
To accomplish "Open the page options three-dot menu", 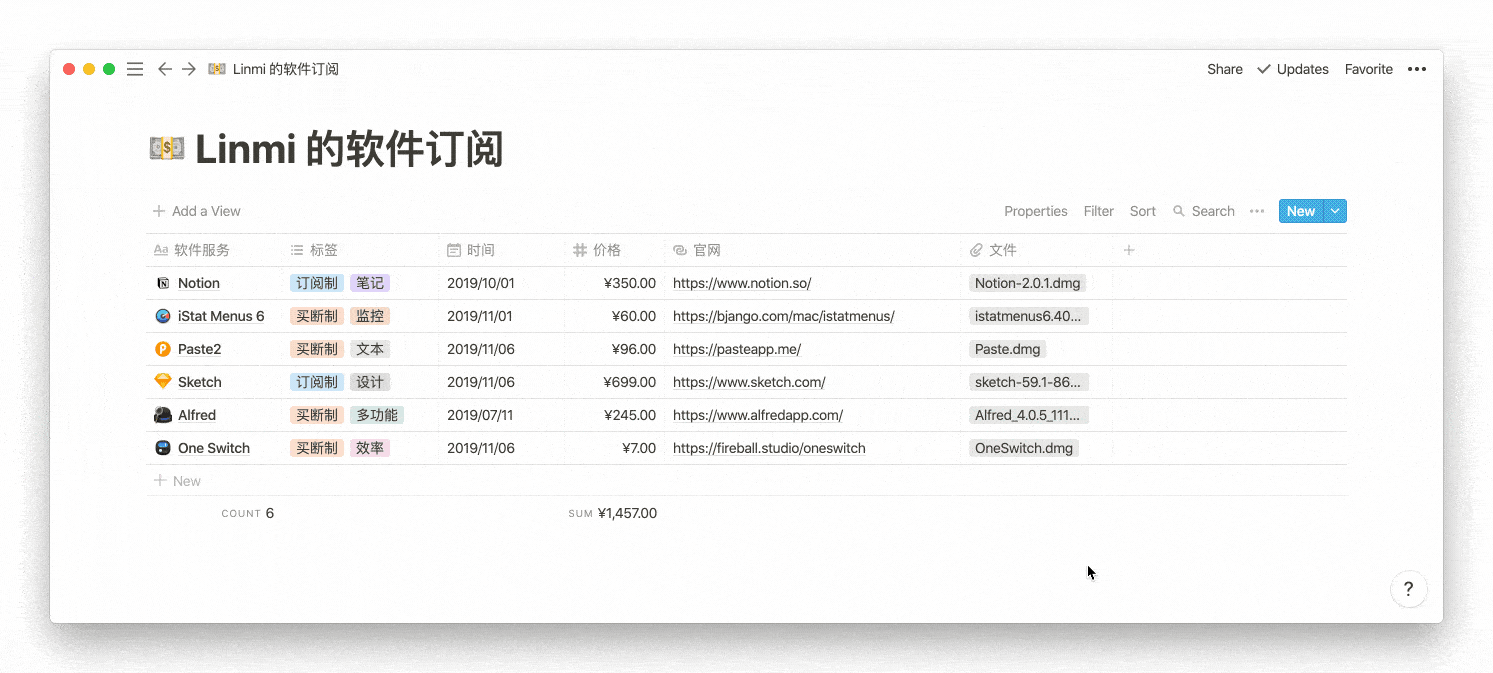I will (x=1417, y=69).
